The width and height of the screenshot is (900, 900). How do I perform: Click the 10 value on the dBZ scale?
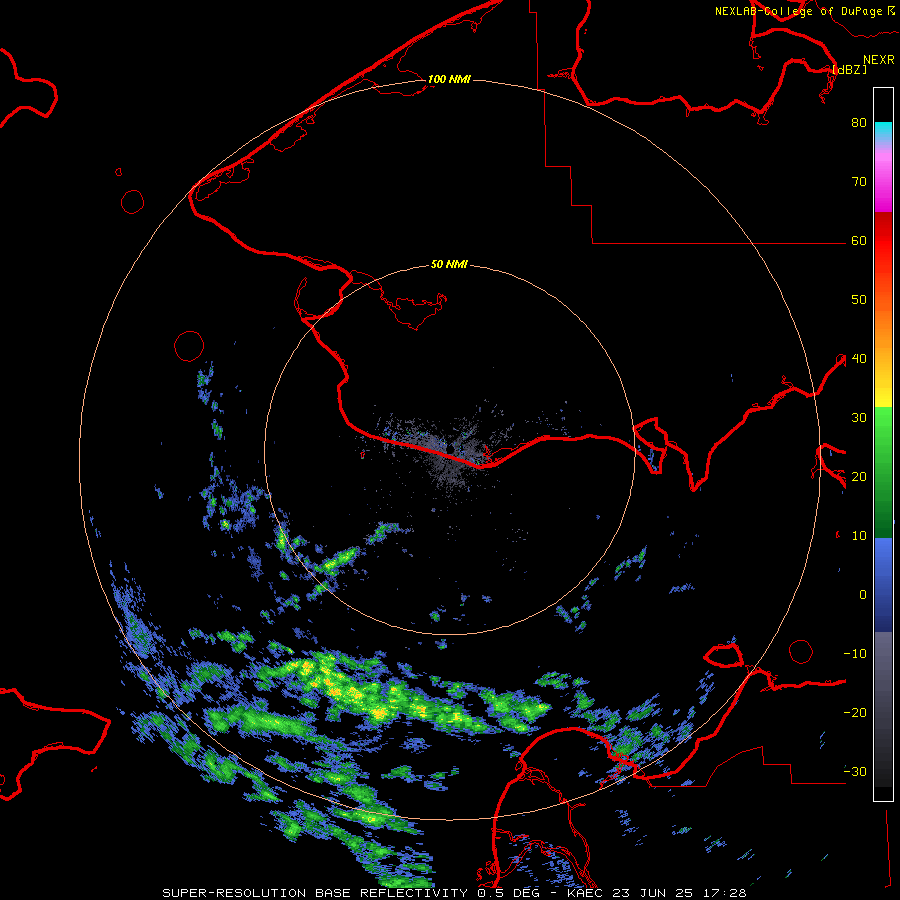pos(859,536)
